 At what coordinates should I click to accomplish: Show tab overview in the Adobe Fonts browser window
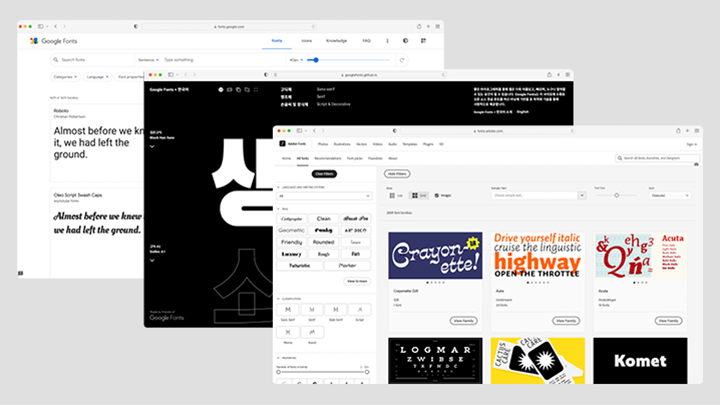pyautogui.click(x=697, y=131)
